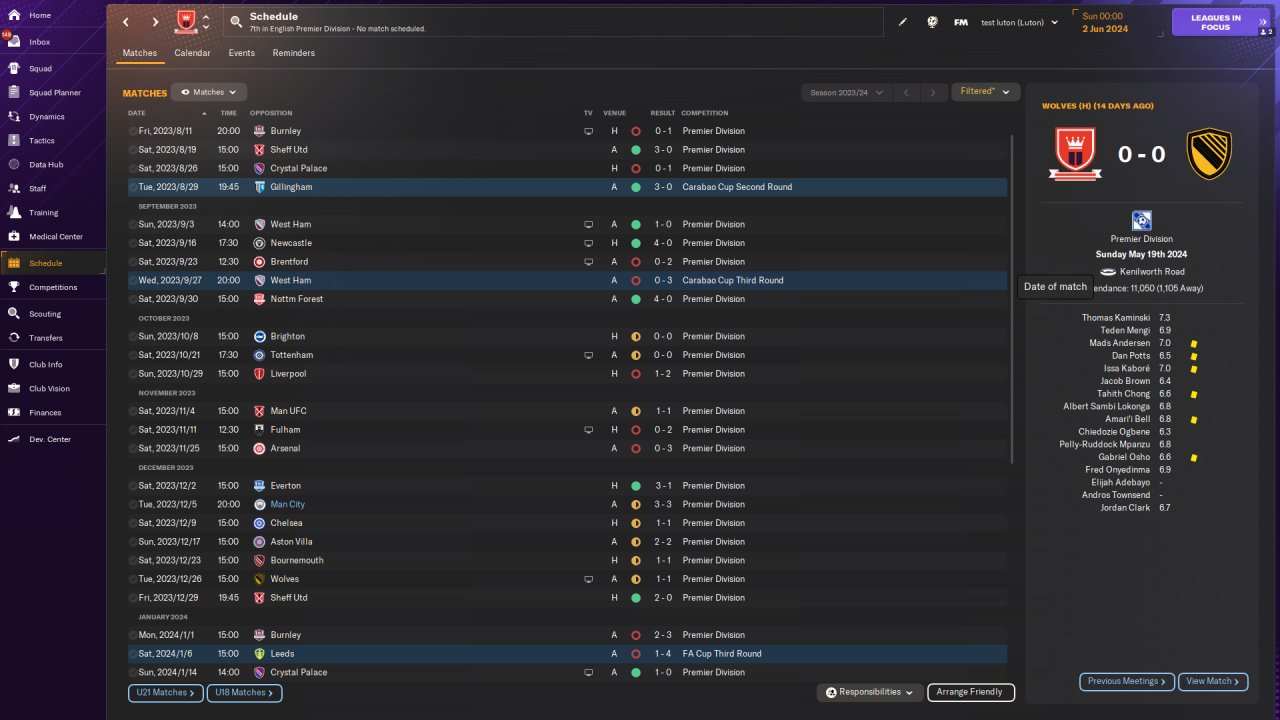
Task: Open the Home icon in the sidebar
Action: click(x=14, y=15)
